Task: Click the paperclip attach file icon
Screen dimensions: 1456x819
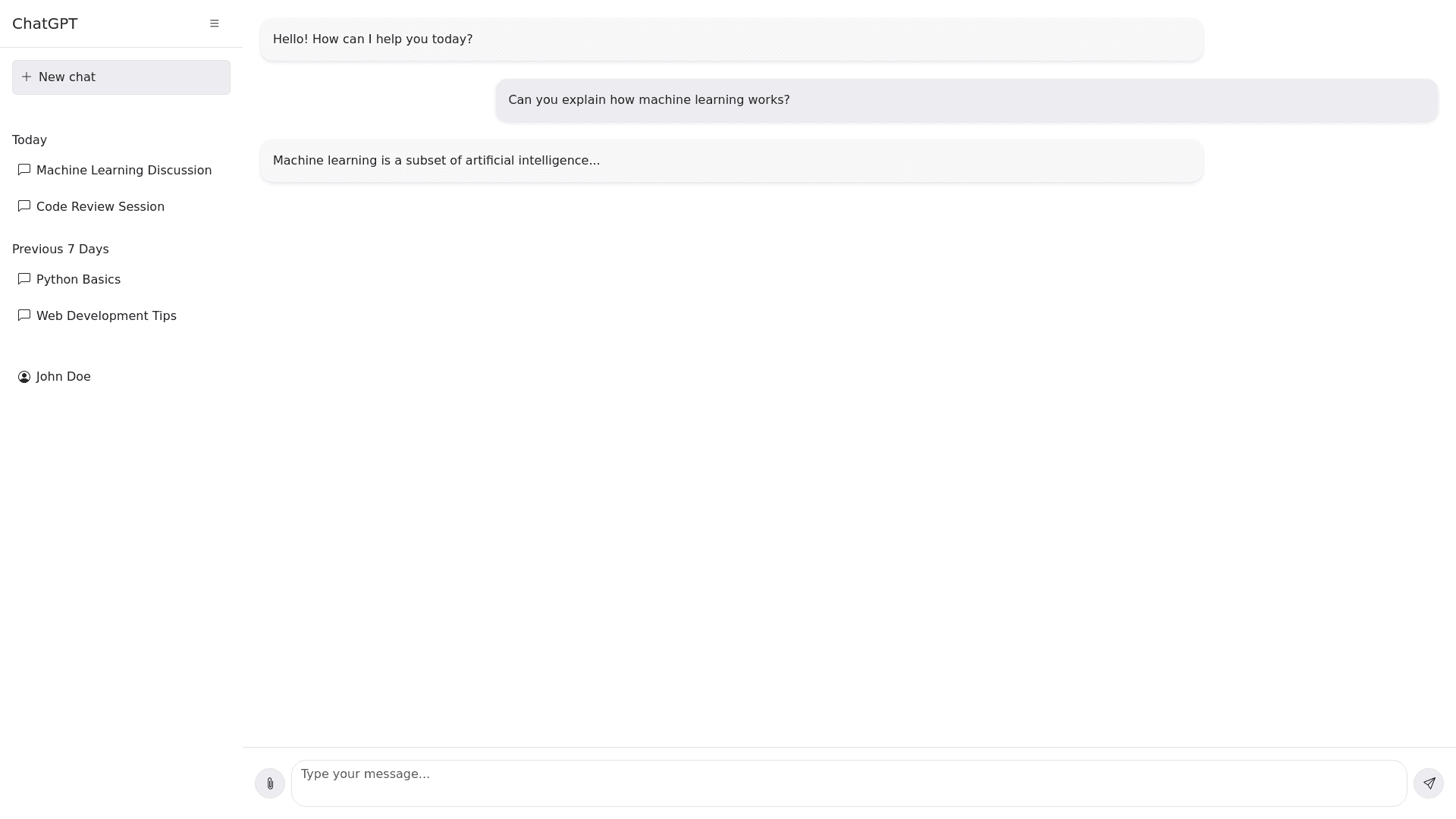Action: pos(270,783)
